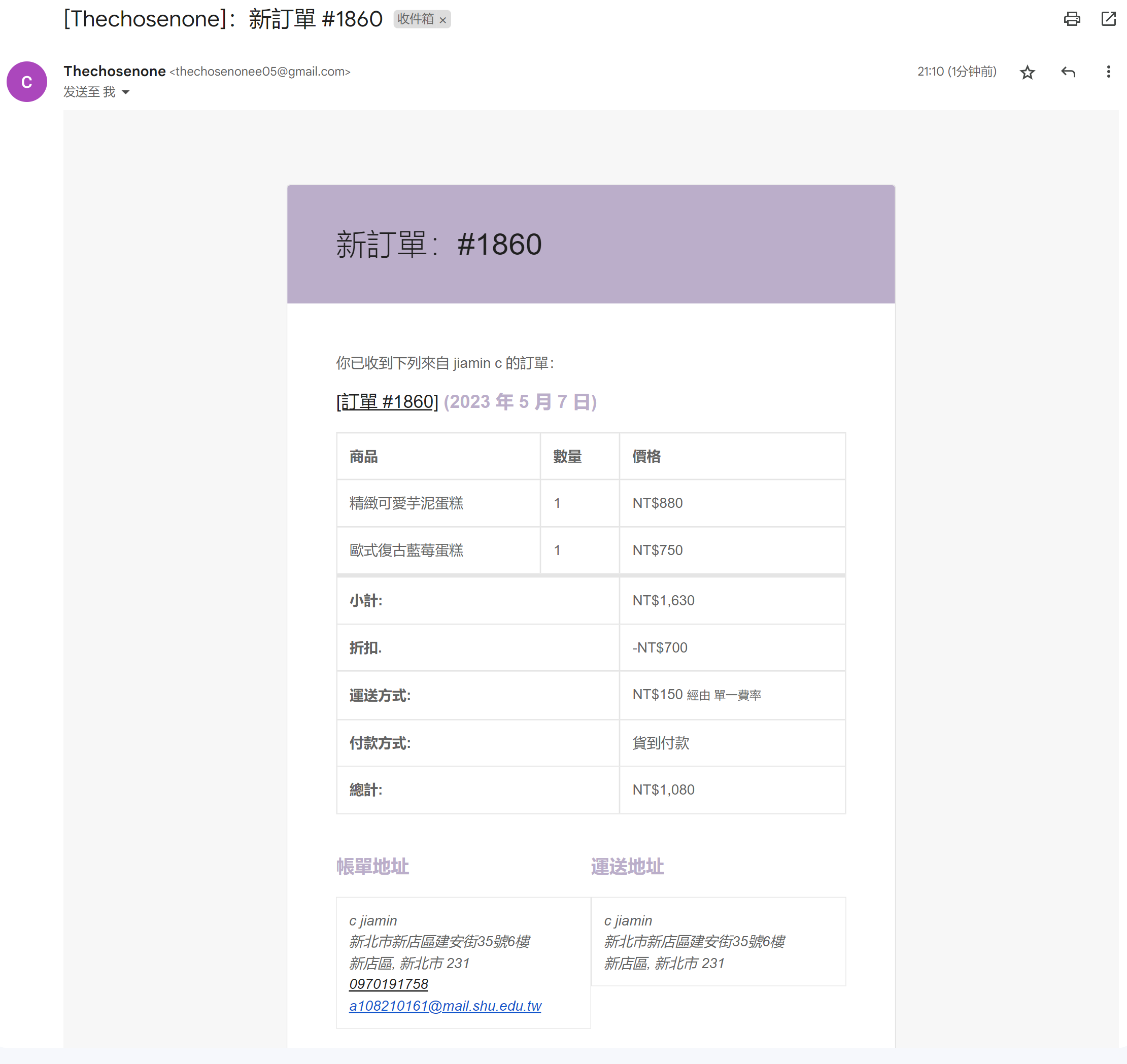Open email in a new window
This screenshot has width=1127, height=1064.
[x=1108, y=19]
